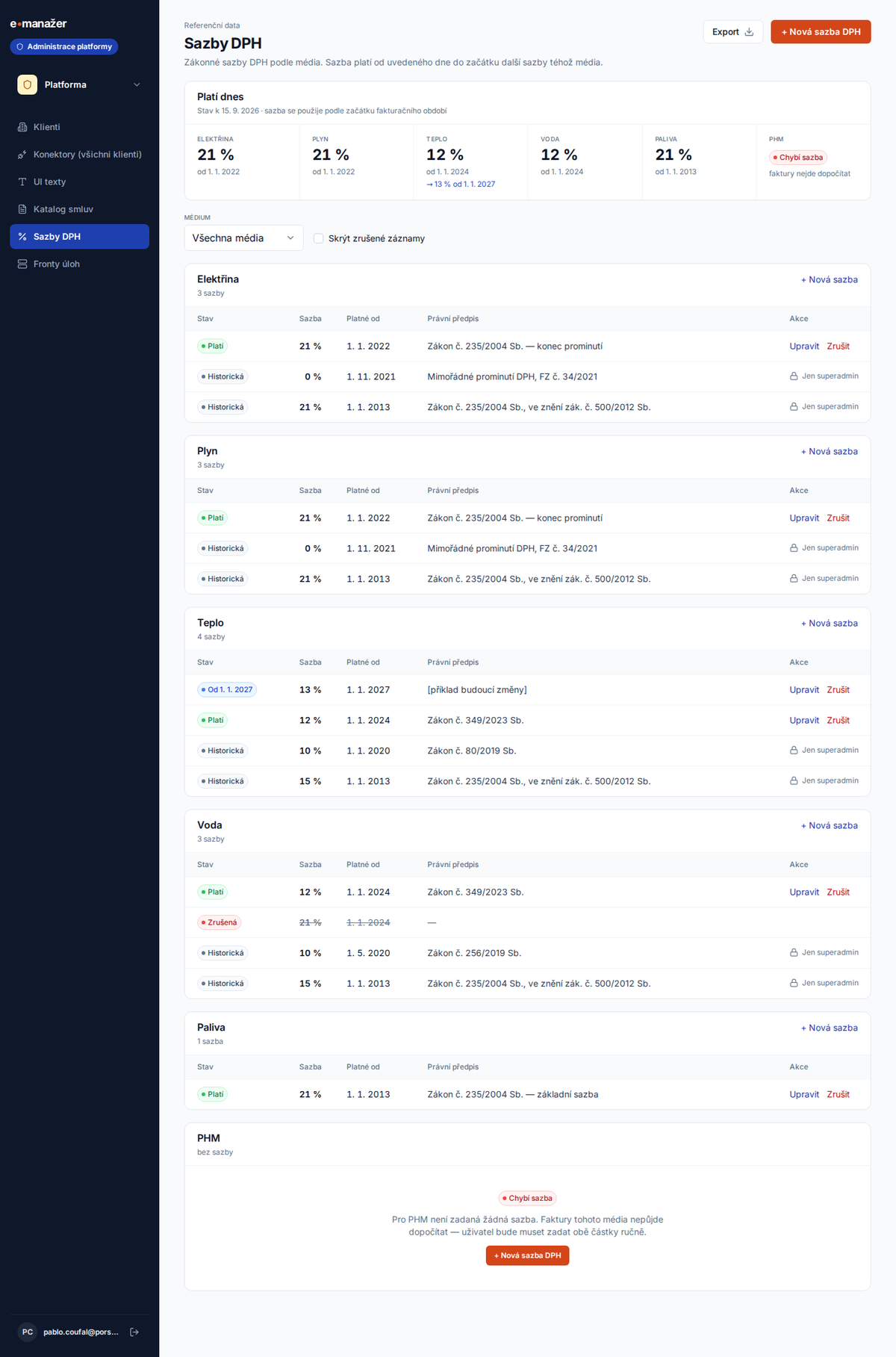
Task: Click lock icon in Zákon č. 80/2019 row
Action: click(x=794, y=751)
